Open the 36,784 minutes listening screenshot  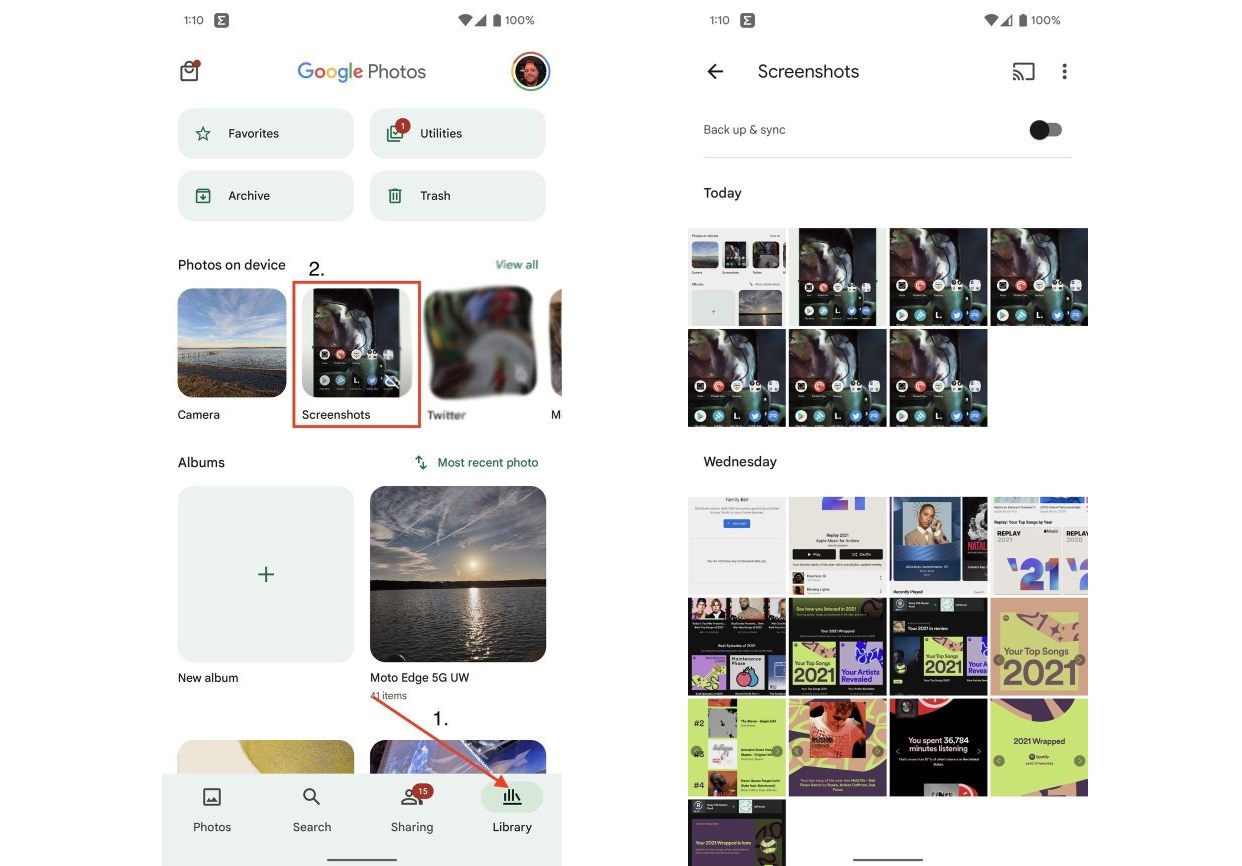939,747
